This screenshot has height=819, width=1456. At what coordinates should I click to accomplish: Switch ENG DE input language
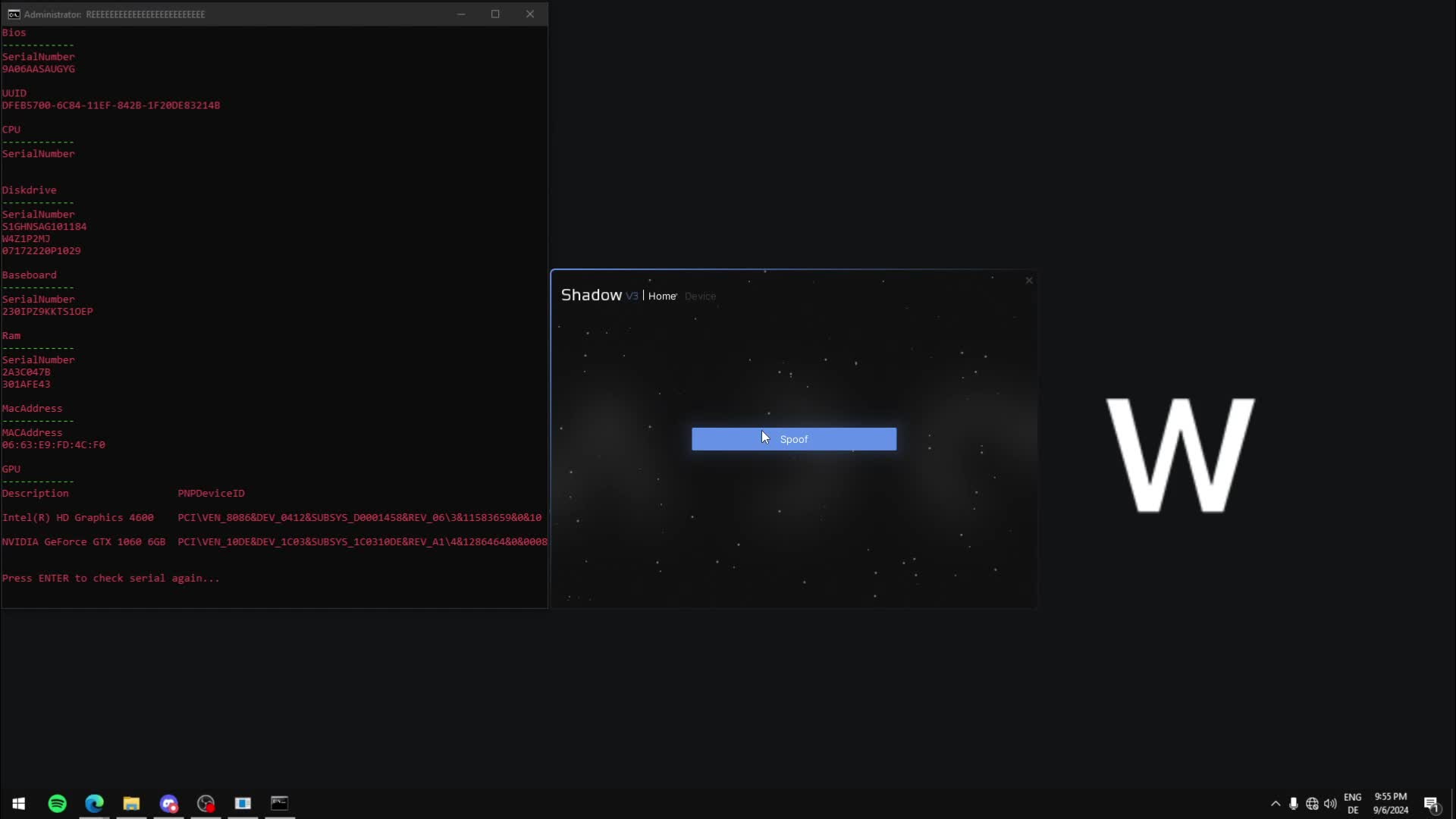(x=1352, y=804)
